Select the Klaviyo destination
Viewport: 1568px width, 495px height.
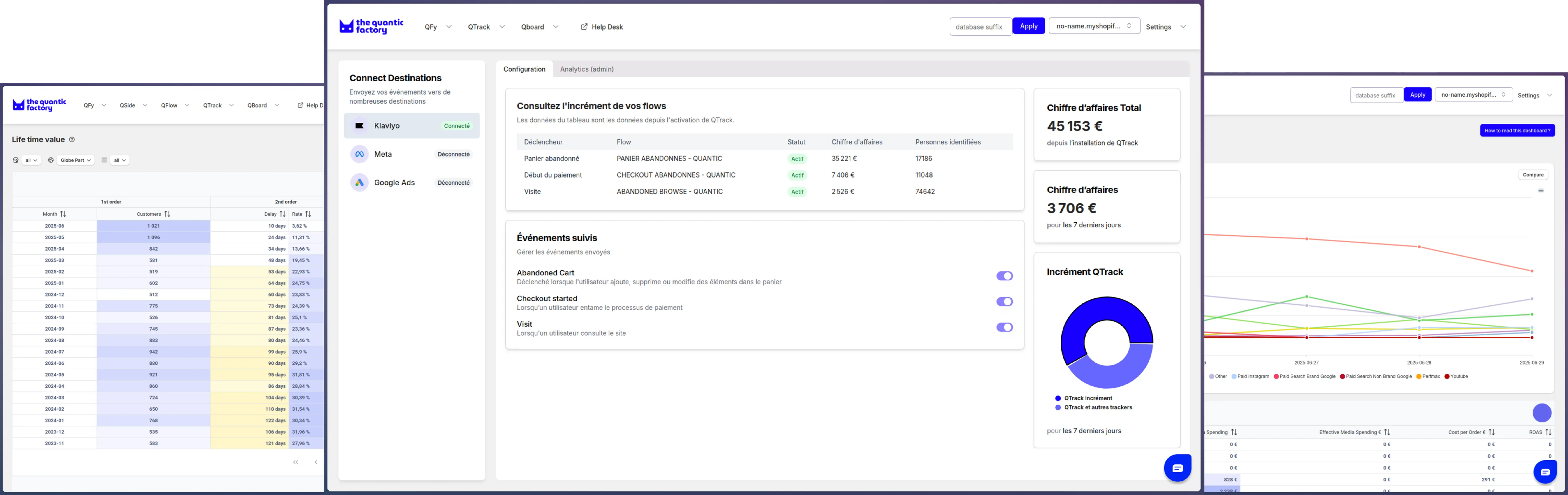411,126
